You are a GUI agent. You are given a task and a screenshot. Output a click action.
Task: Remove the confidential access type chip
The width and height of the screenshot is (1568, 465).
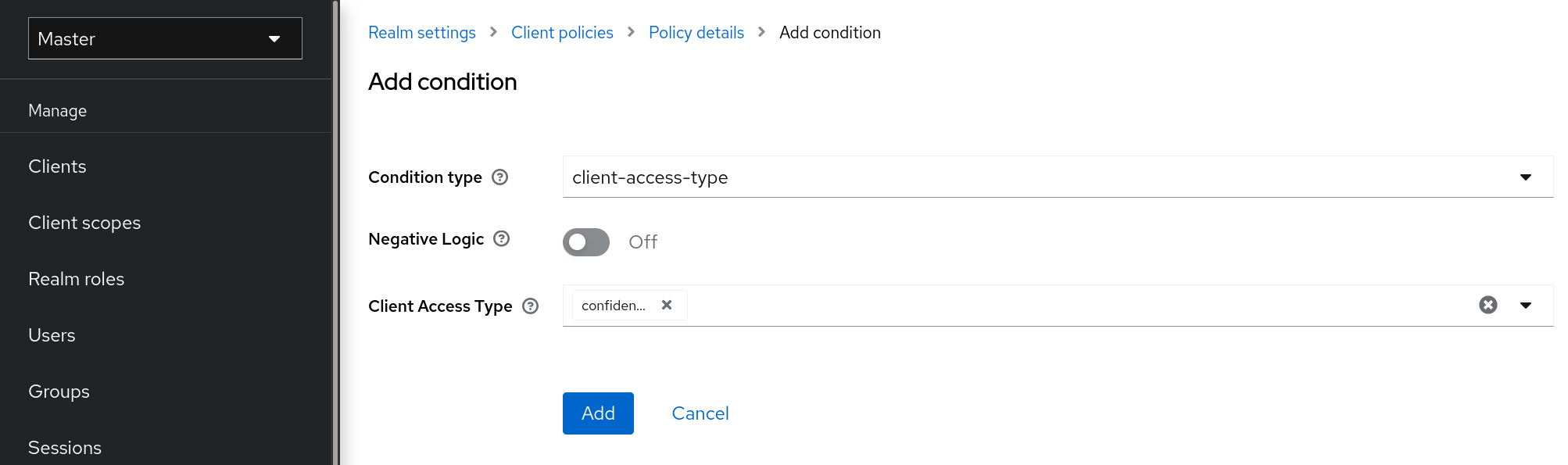click(666, 305)
